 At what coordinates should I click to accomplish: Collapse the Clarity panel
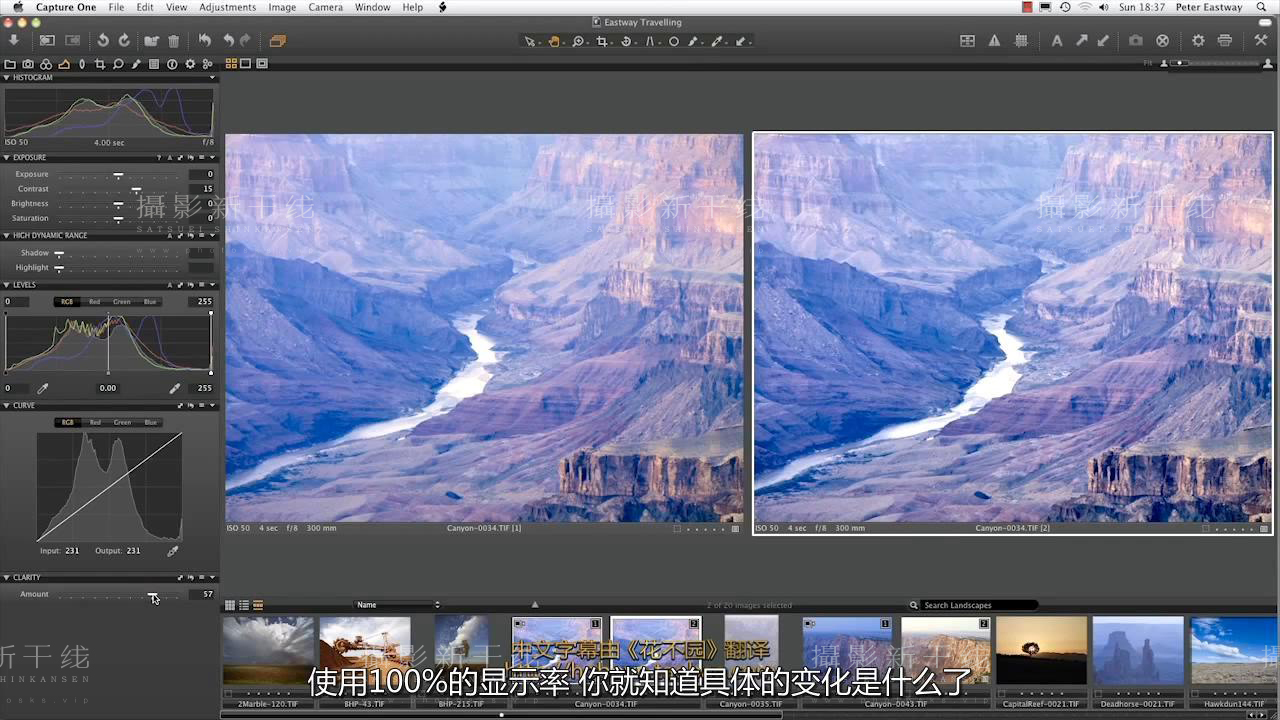(x=7, y=578)
